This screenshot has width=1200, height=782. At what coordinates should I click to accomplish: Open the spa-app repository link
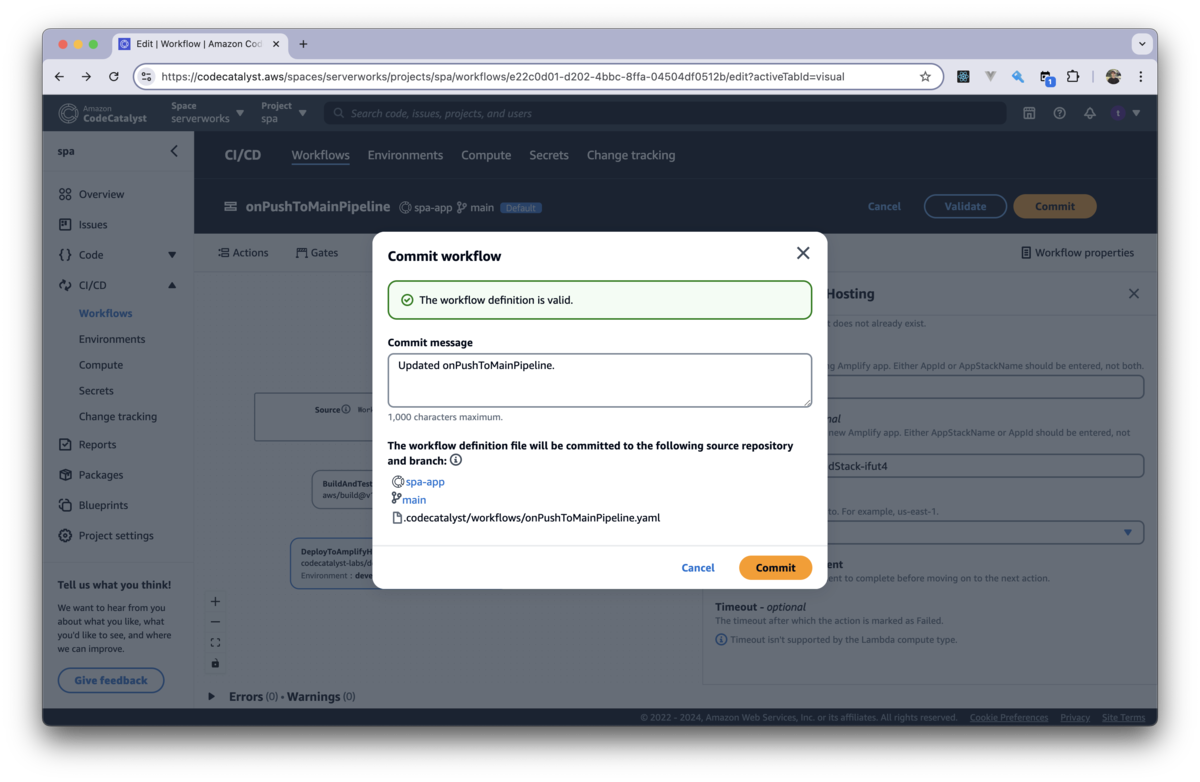click(425, 481)
